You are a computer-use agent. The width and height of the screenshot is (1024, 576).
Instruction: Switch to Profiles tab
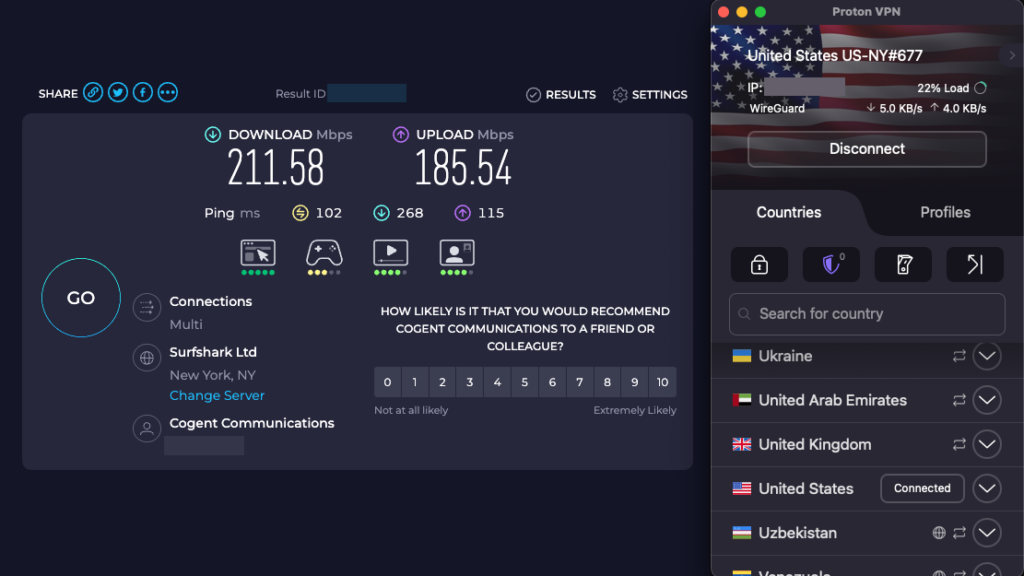click(945, 212)
